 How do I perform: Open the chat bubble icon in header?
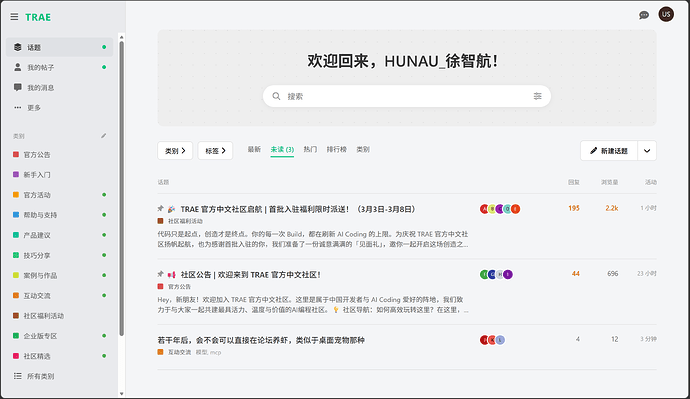tap(644, 15)
